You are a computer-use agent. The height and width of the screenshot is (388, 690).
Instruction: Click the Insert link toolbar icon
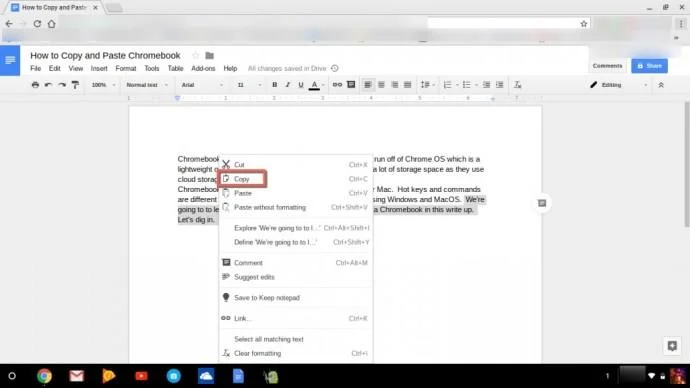pos(337,85)
